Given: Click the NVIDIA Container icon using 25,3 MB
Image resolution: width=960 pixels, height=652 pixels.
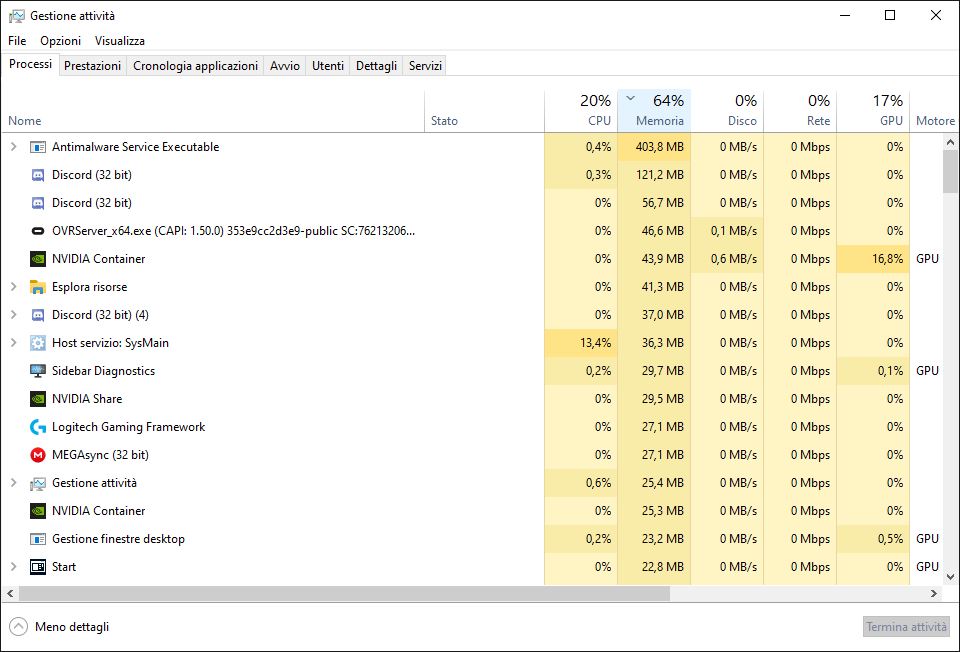Looking at the screenshot, I should point(38,511).
